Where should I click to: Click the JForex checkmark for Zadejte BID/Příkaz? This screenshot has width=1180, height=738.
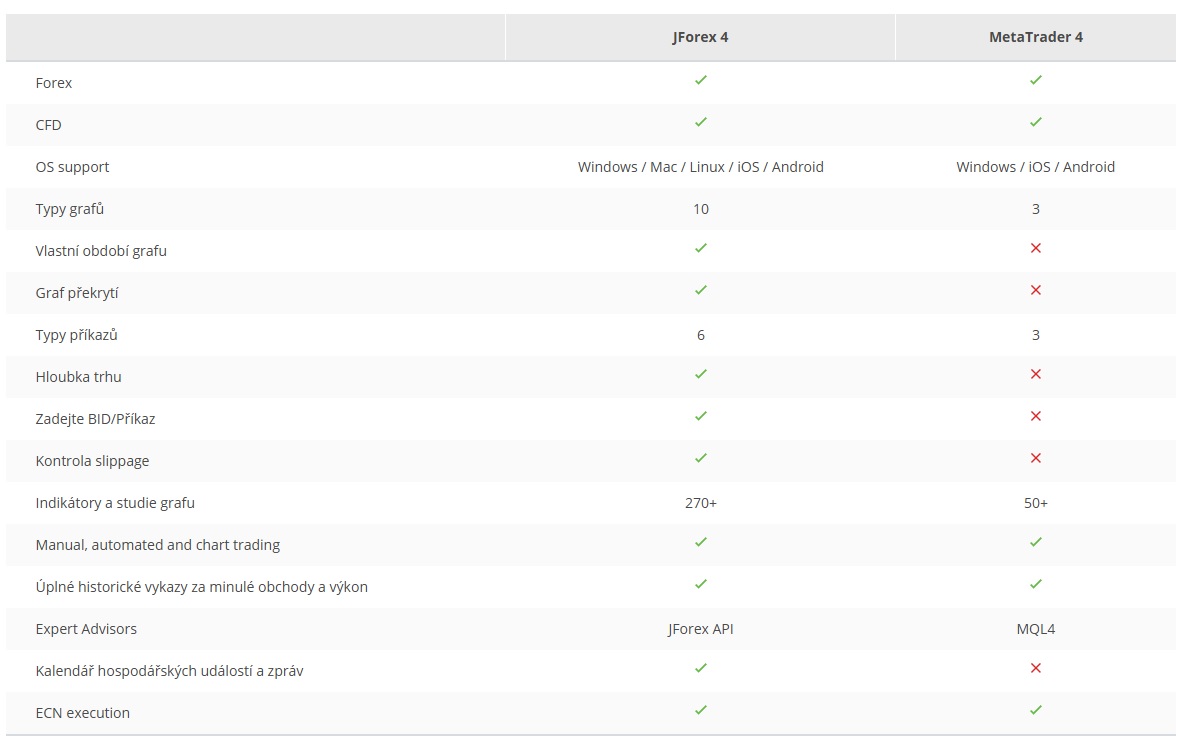click(701, 416)
